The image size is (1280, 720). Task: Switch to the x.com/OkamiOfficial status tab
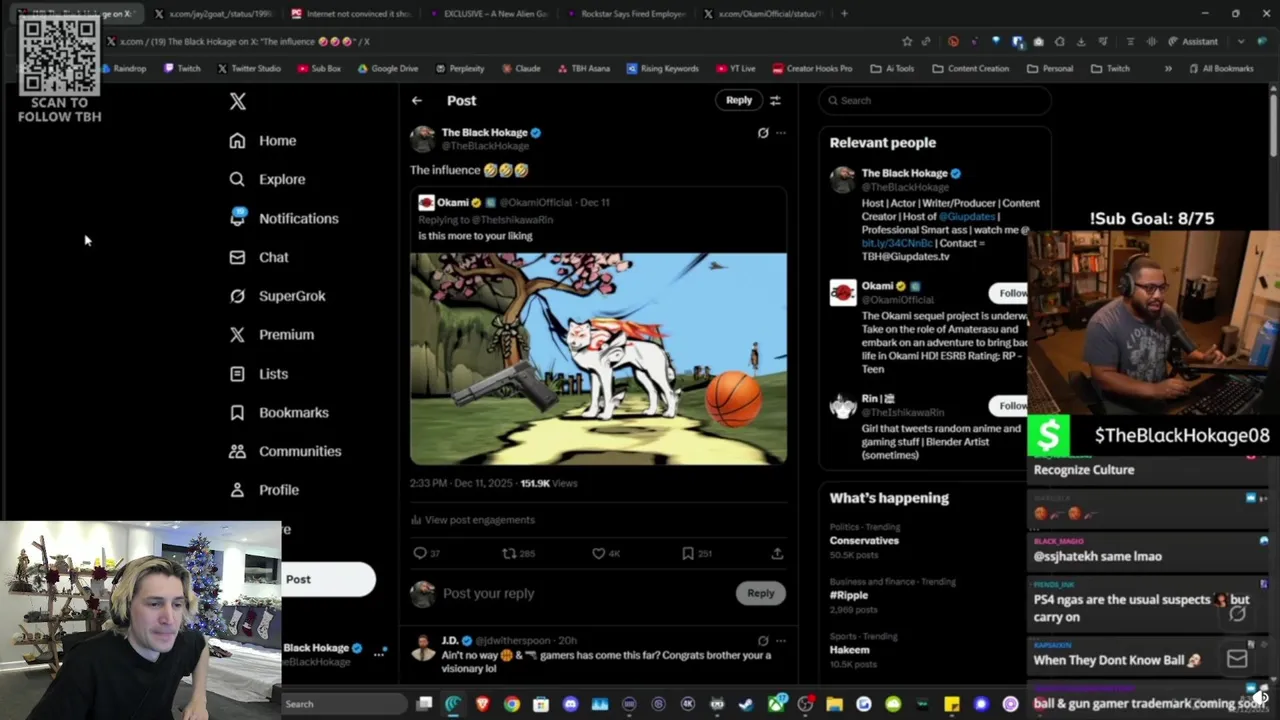[762, 14]
